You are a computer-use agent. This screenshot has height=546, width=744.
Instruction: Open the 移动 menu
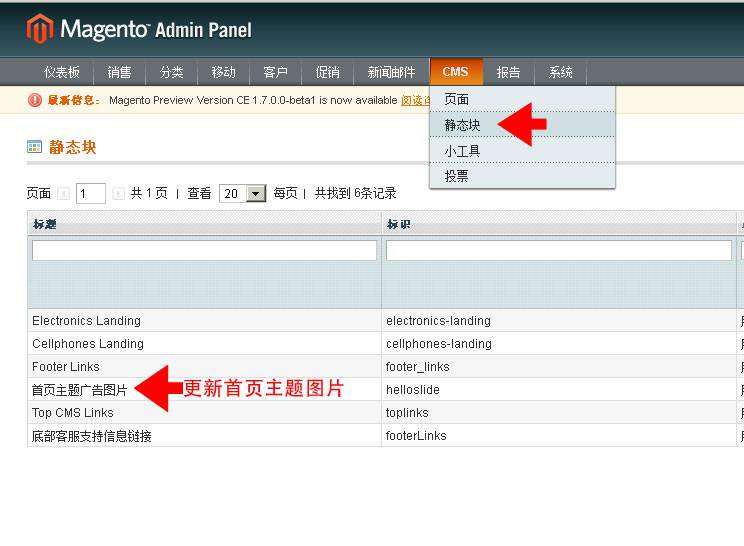click(x=223, y=72)
